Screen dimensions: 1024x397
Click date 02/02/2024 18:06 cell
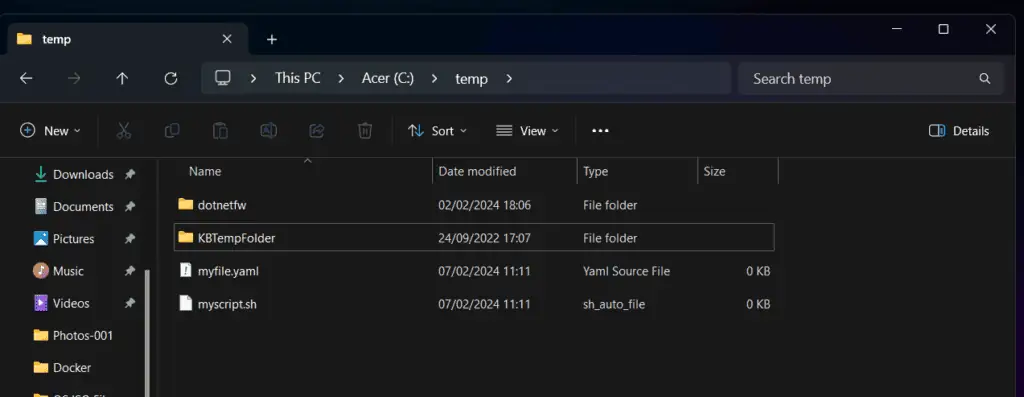point(485,205)
